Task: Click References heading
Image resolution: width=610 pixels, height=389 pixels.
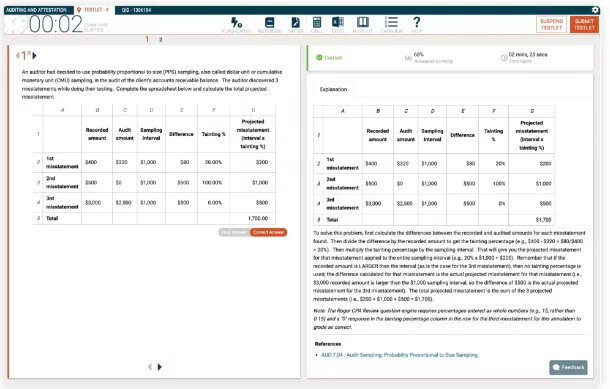Action: point(328,344)
